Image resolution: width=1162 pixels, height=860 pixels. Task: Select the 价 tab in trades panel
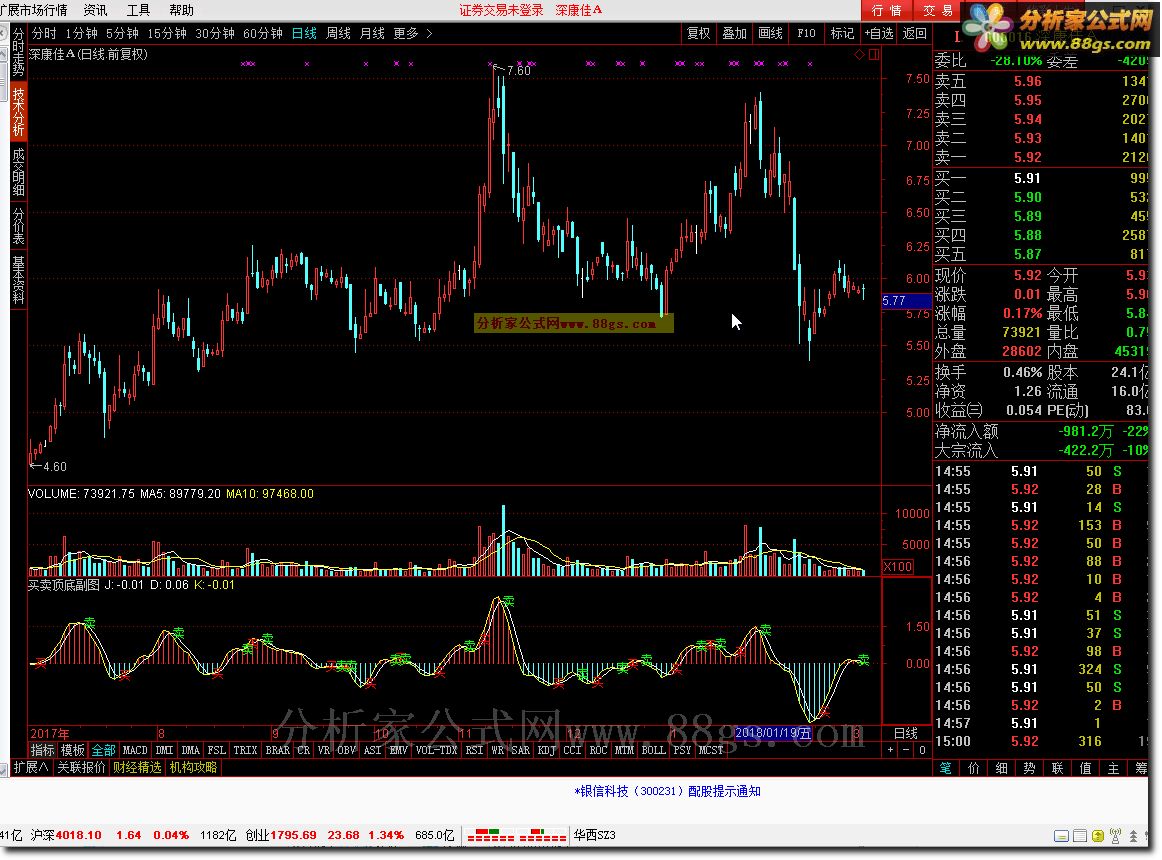pos(974,768)
